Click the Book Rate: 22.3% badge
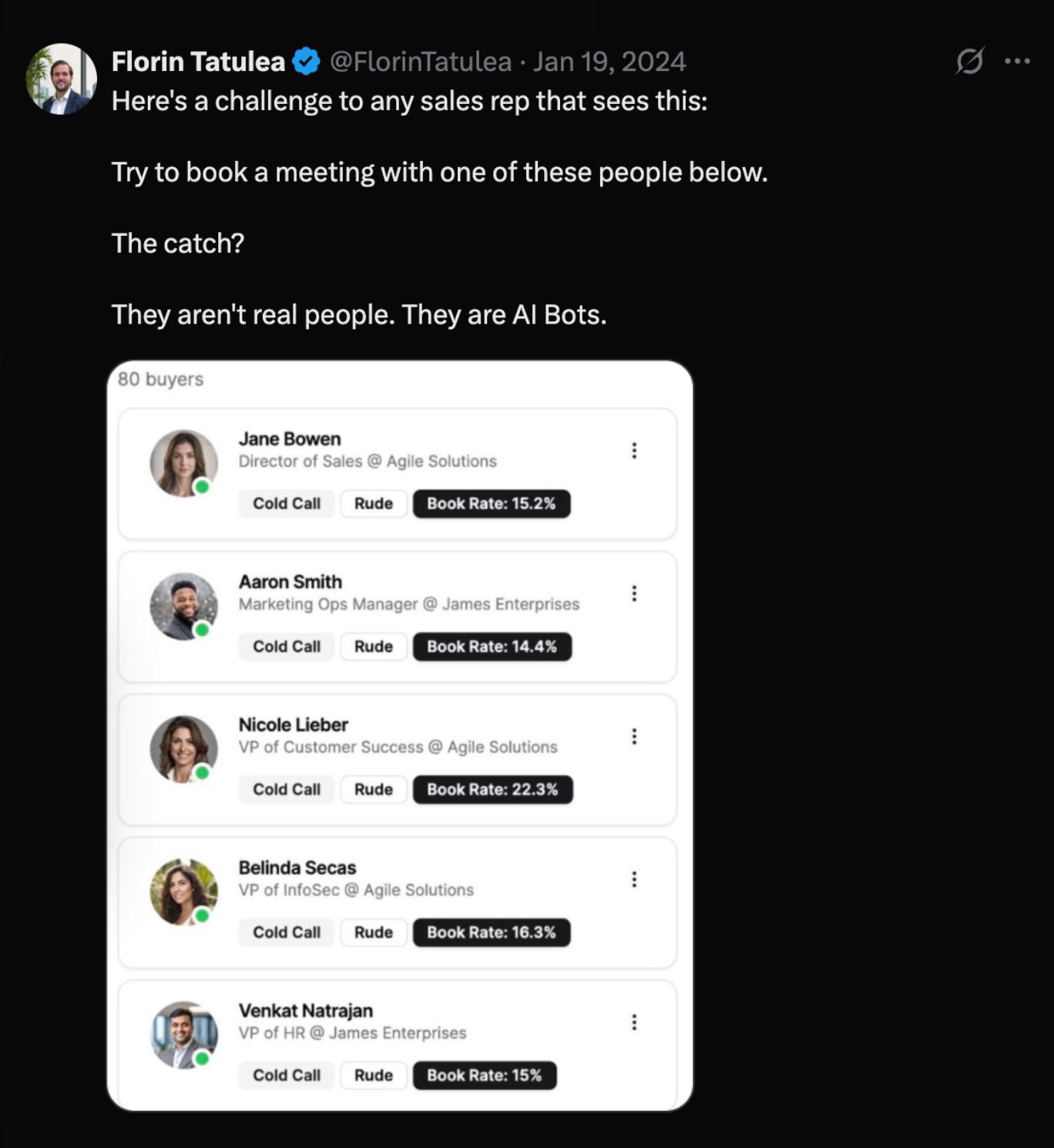The image size is (1054, 1148). click(x=492, y=790)
